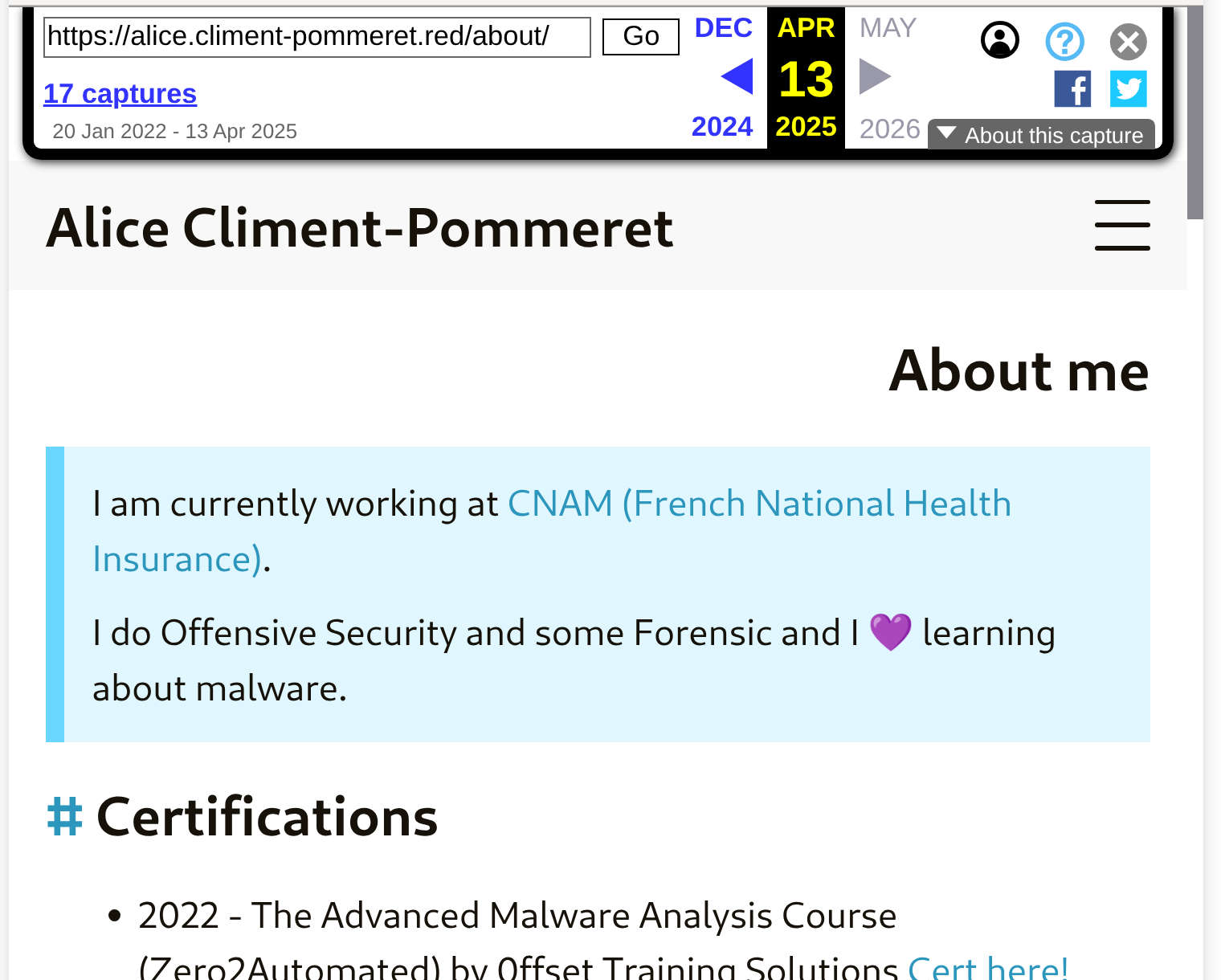The height and width of the screenshot is (980, 1221).
Task: Click the Alice Climent-Pommeret site title
Action: click(x=360, y=229)
